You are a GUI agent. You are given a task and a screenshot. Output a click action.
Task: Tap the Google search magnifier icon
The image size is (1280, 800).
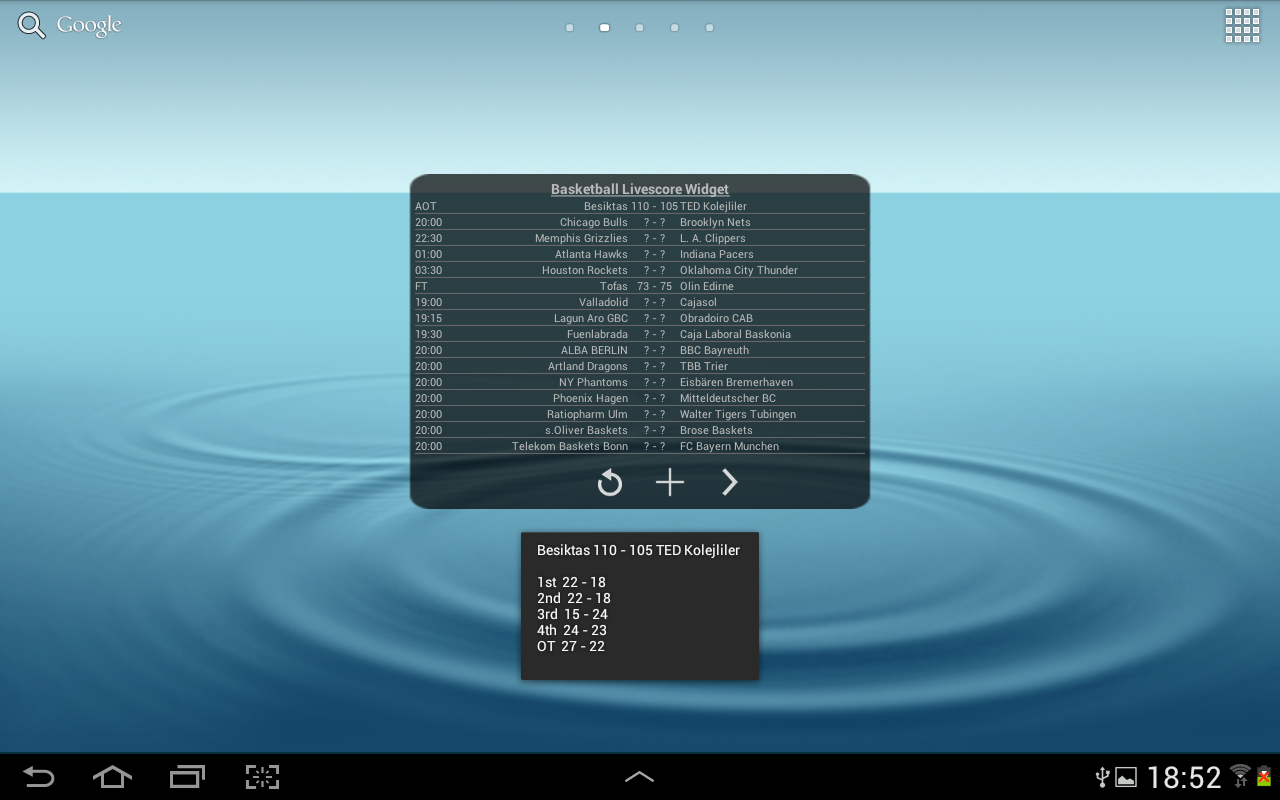pyautogui.click(x=32, y=26)
